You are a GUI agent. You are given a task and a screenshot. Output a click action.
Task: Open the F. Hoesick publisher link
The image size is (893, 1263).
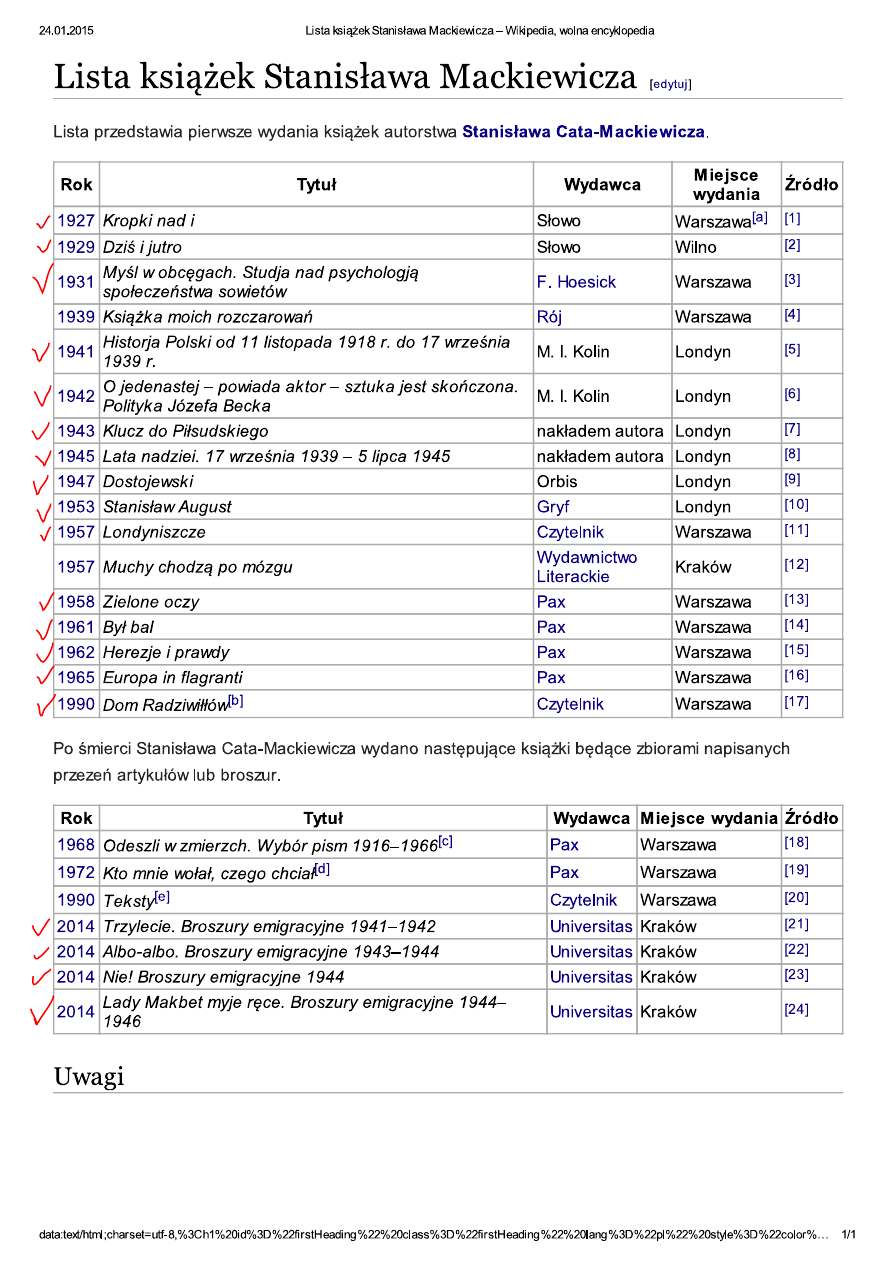tap(576, 282)
